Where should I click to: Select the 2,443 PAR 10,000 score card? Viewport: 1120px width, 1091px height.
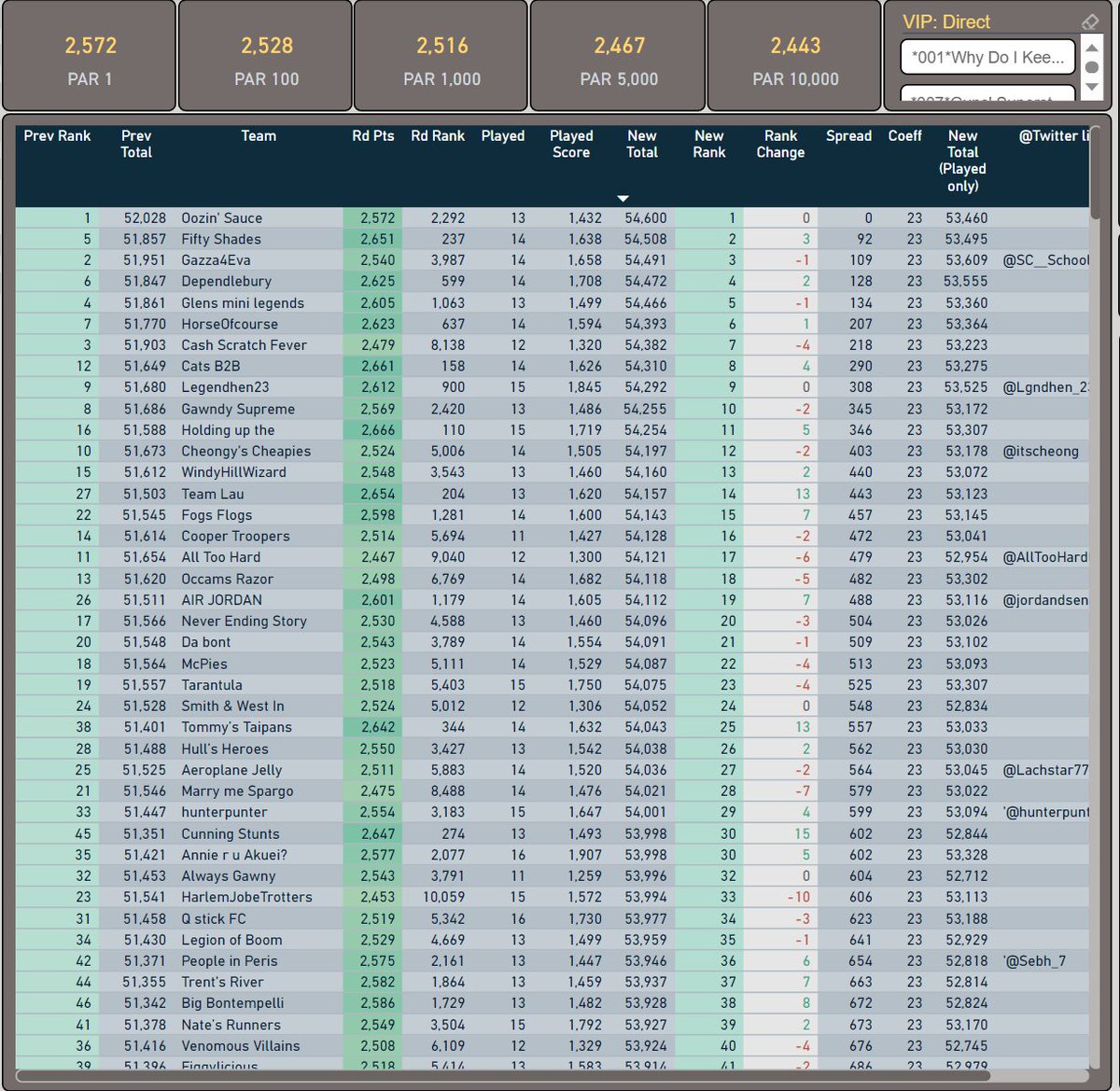(x=794, y=56)
